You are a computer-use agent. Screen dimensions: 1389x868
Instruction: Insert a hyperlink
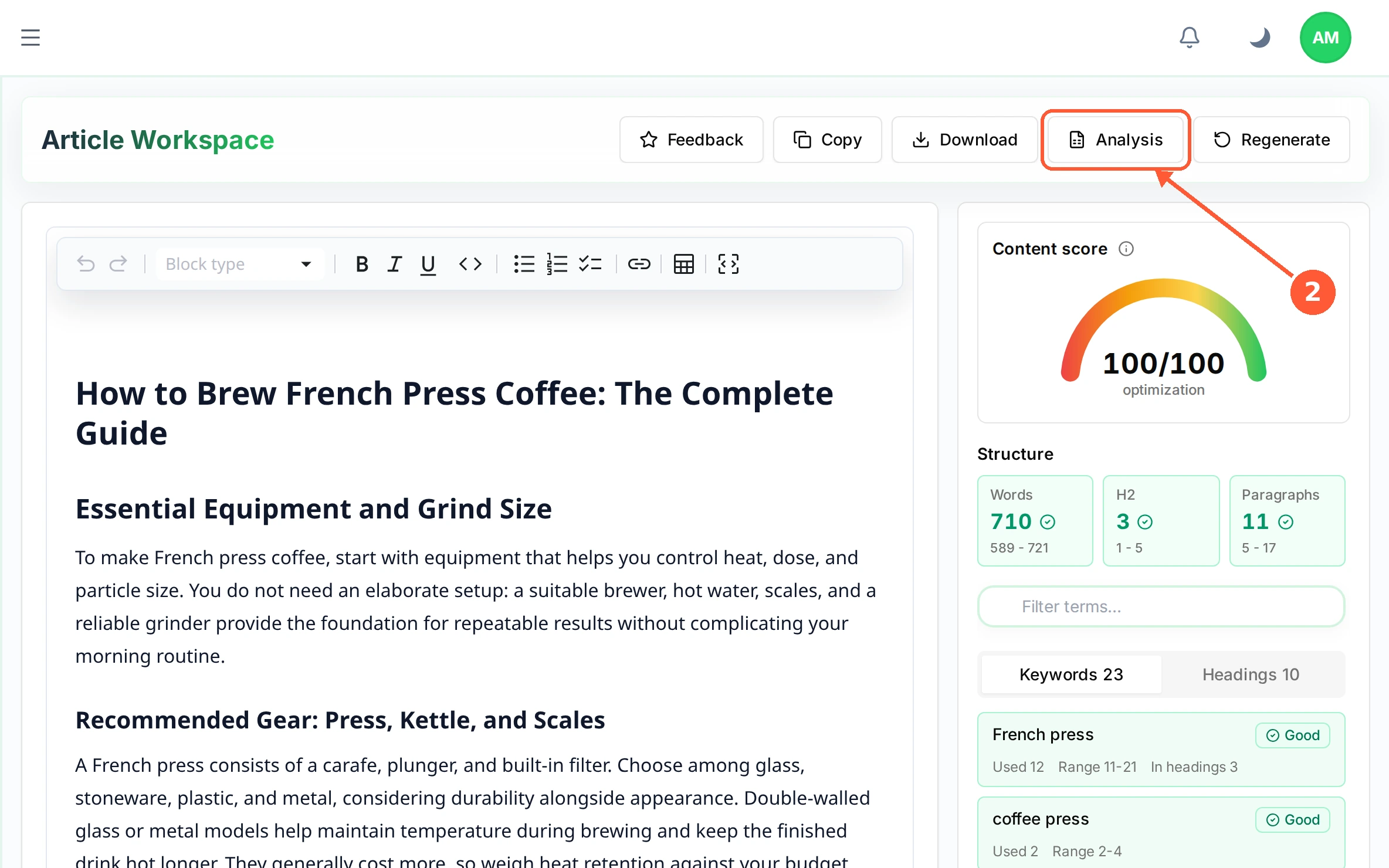click(639, 264)
